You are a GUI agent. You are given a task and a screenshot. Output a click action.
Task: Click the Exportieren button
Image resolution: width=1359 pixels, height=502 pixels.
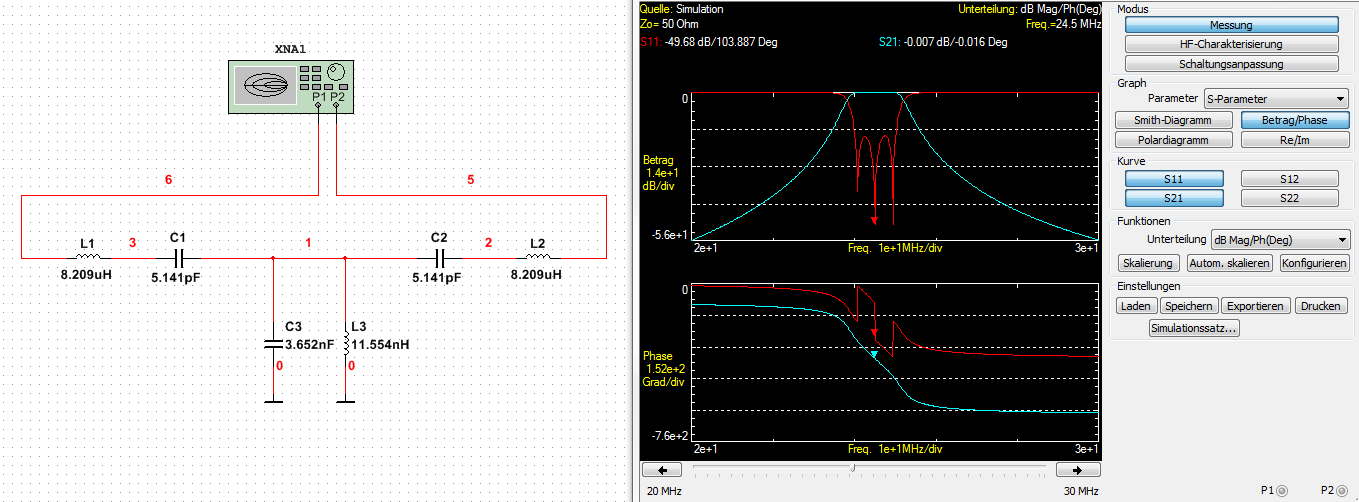tap(1257, 306)
